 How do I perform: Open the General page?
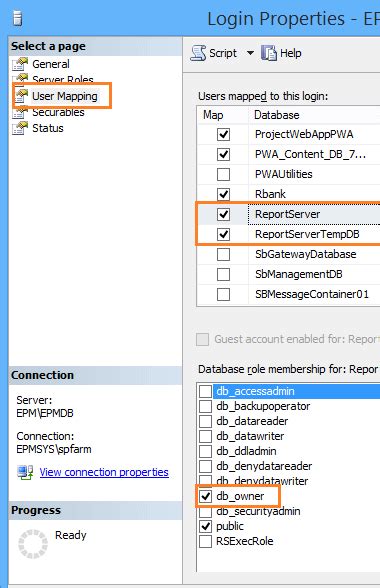(51, 64)
